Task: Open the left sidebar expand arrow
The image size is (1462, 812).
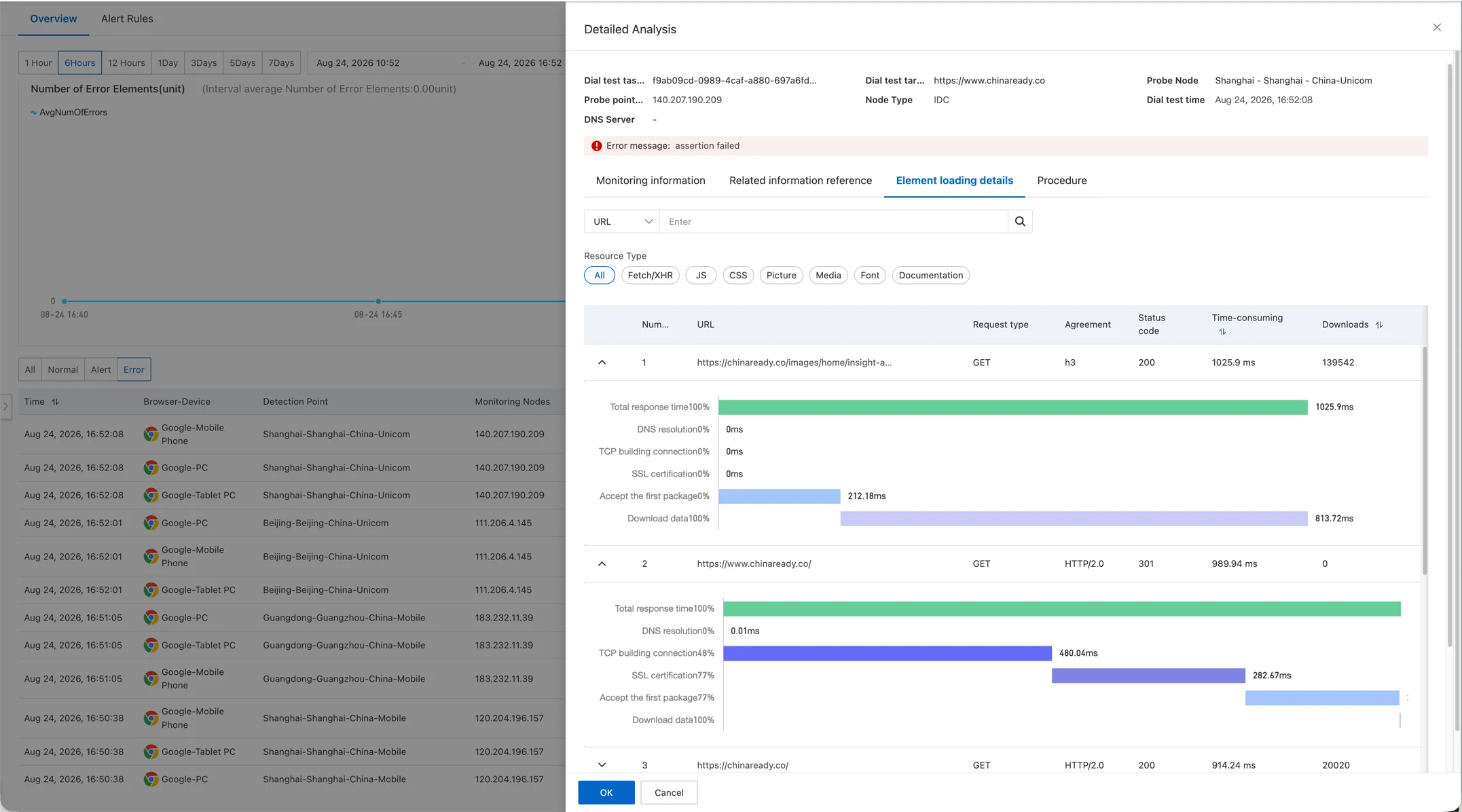Action: tap(5, 407)
